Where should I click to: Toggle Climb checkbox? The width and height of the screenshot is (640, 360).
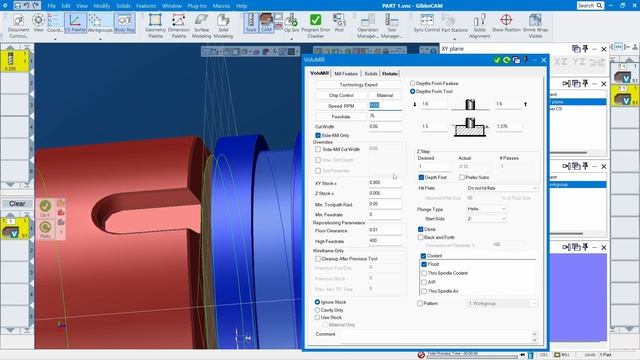tap(420, 229)
